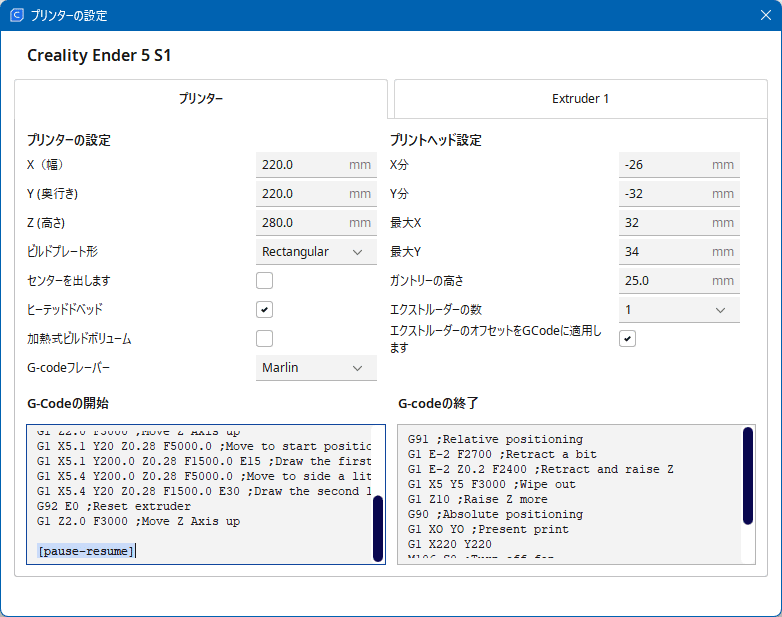
Task: Click the Z (高さ) height field
Action: [316, 222]
